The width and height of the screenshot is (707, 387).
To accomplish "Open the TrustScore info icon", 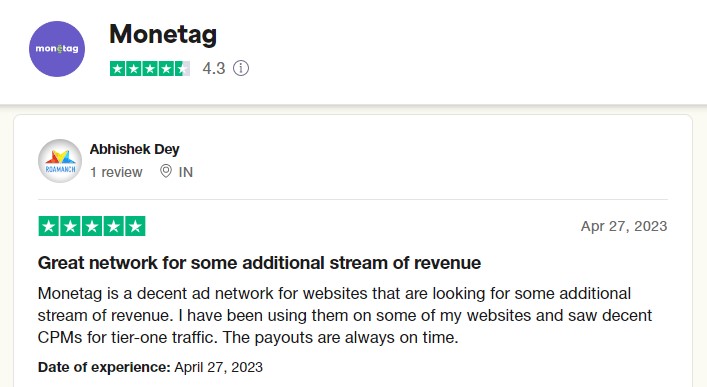I will pyautogui.click(x=241, y=69).
